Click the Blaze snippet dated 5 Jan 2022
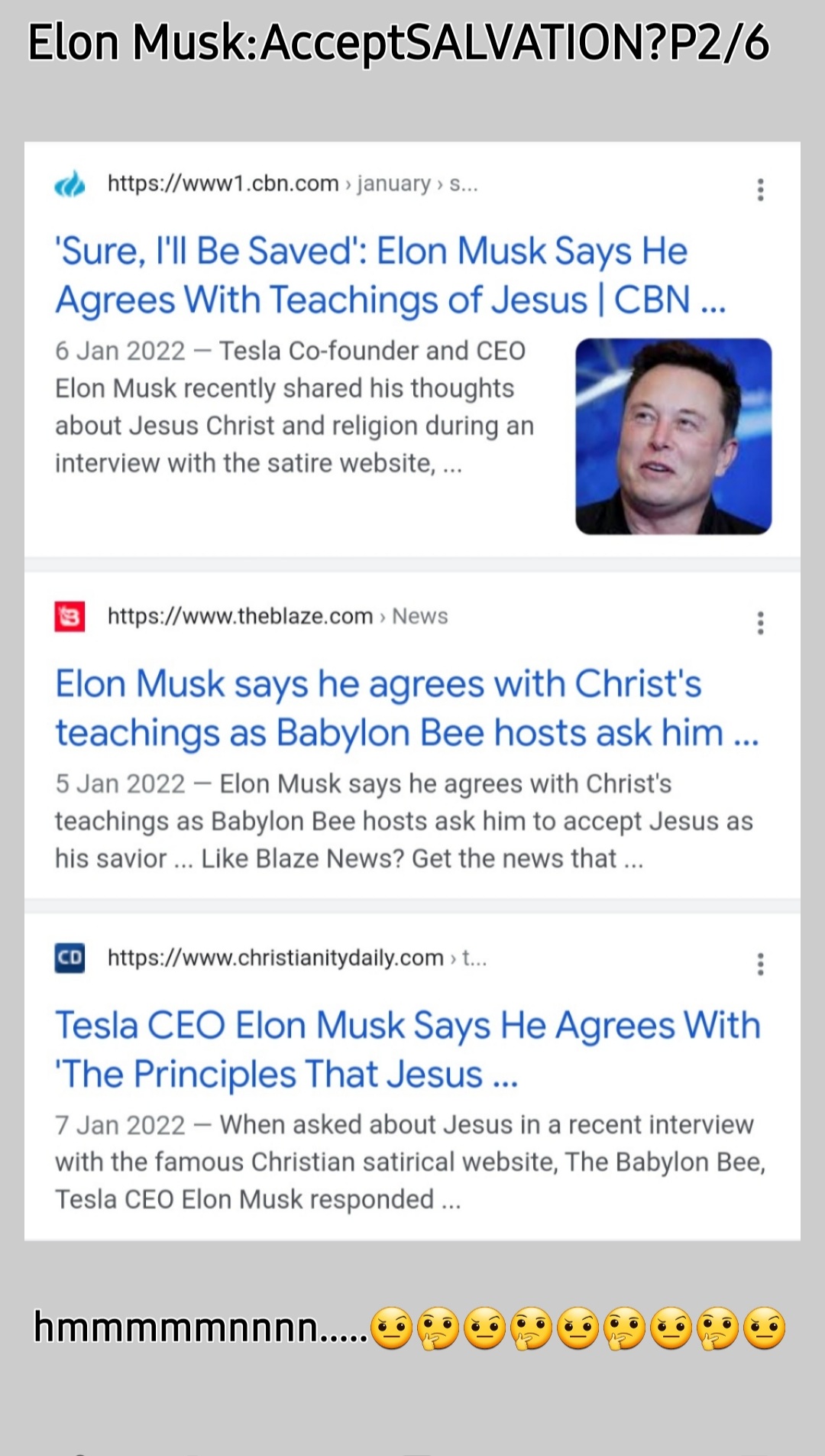The image size is (825, 1456). tap(403, 821)
